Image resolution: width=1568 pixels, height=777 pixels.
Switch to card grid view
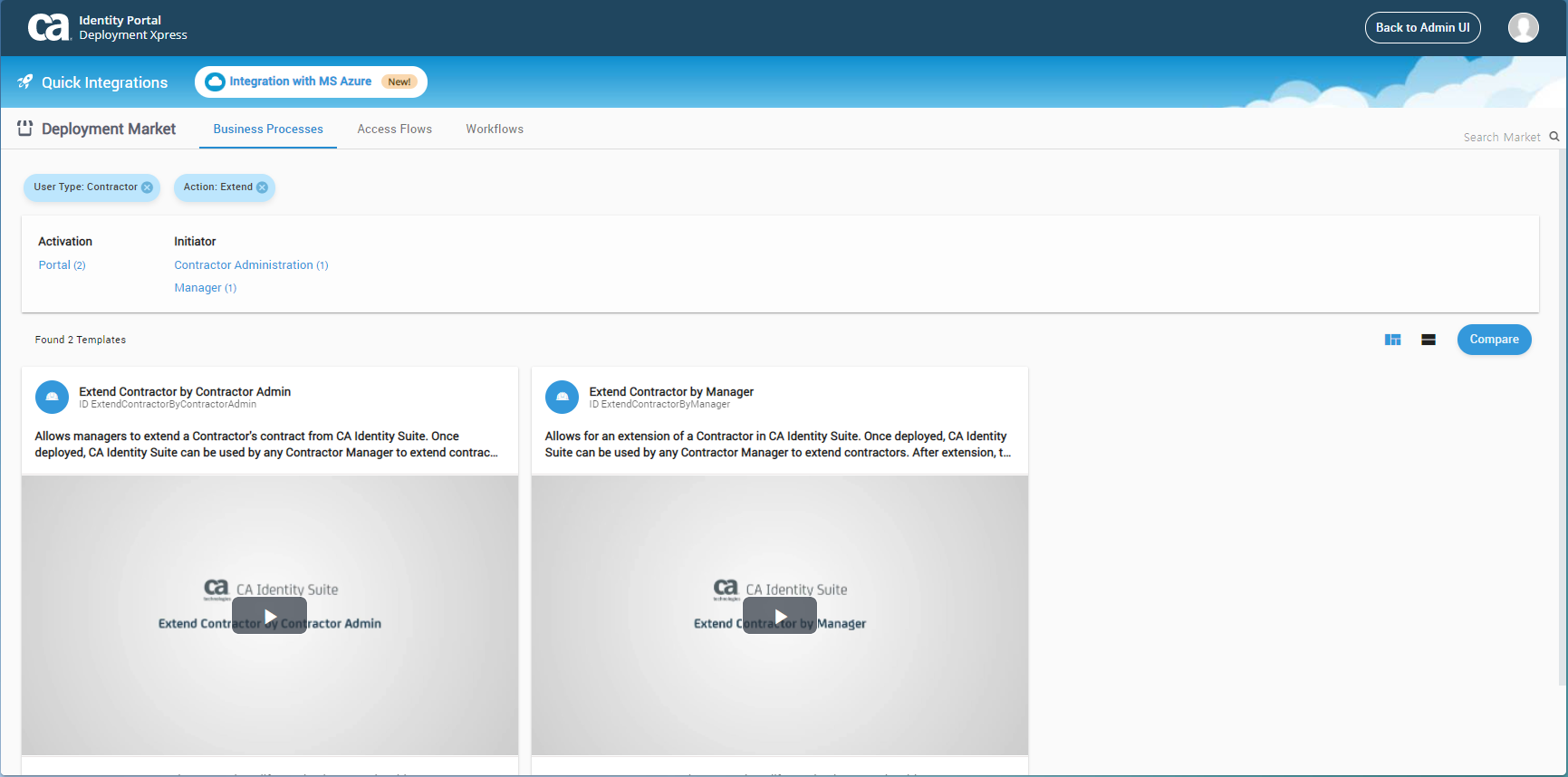click(x=1393, y=340)
